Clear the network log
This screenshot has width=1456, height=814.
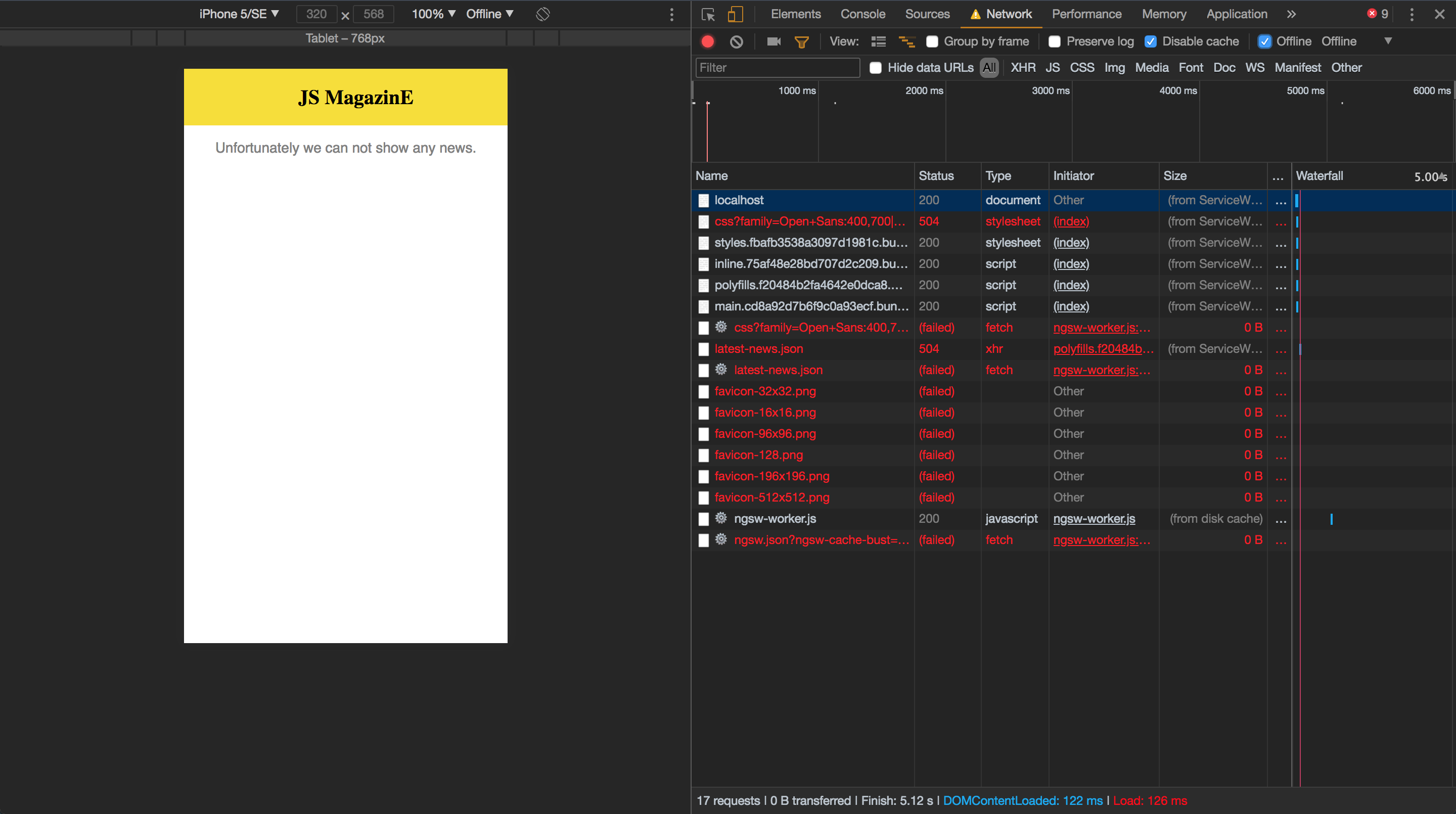[x=736, y=40]
